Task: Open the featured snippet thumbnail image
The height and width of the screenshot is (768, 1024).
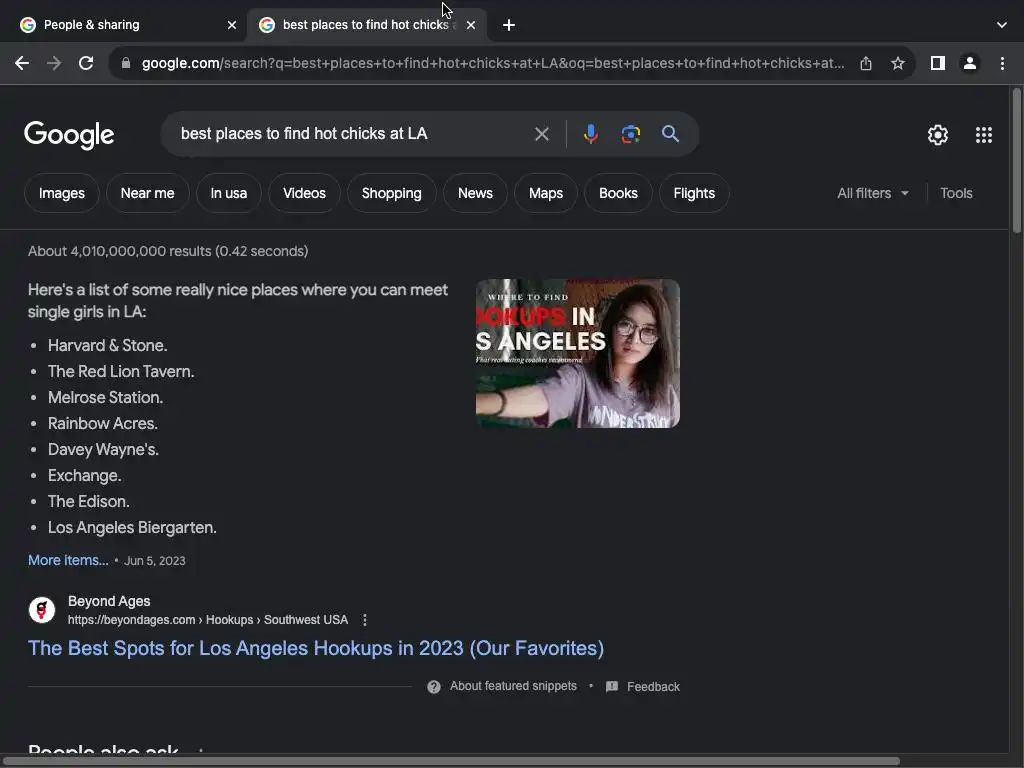Action: (578, 353)
